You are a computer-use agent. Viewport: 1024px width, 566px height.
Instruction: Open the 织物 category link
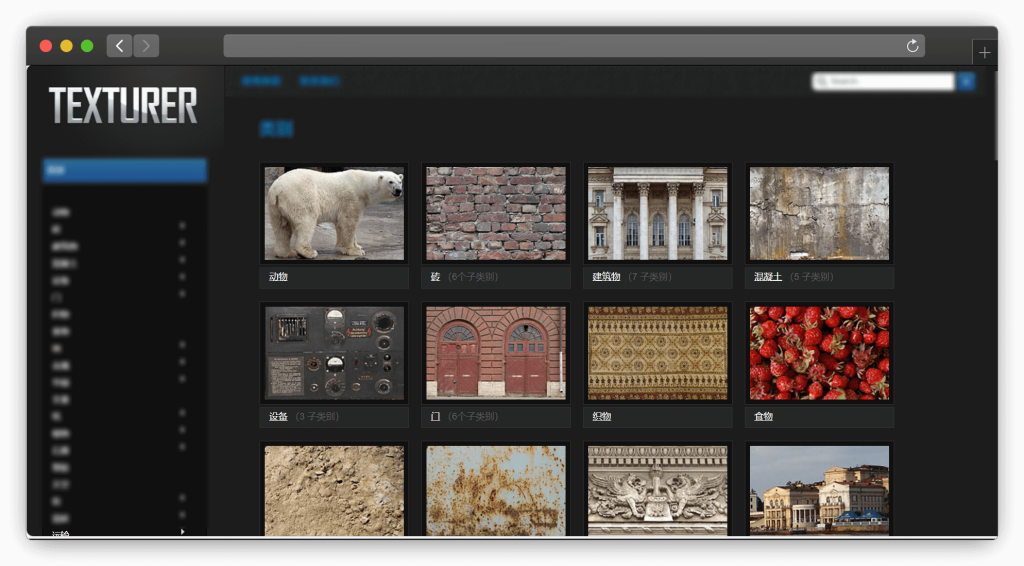[x=601, y=417]
